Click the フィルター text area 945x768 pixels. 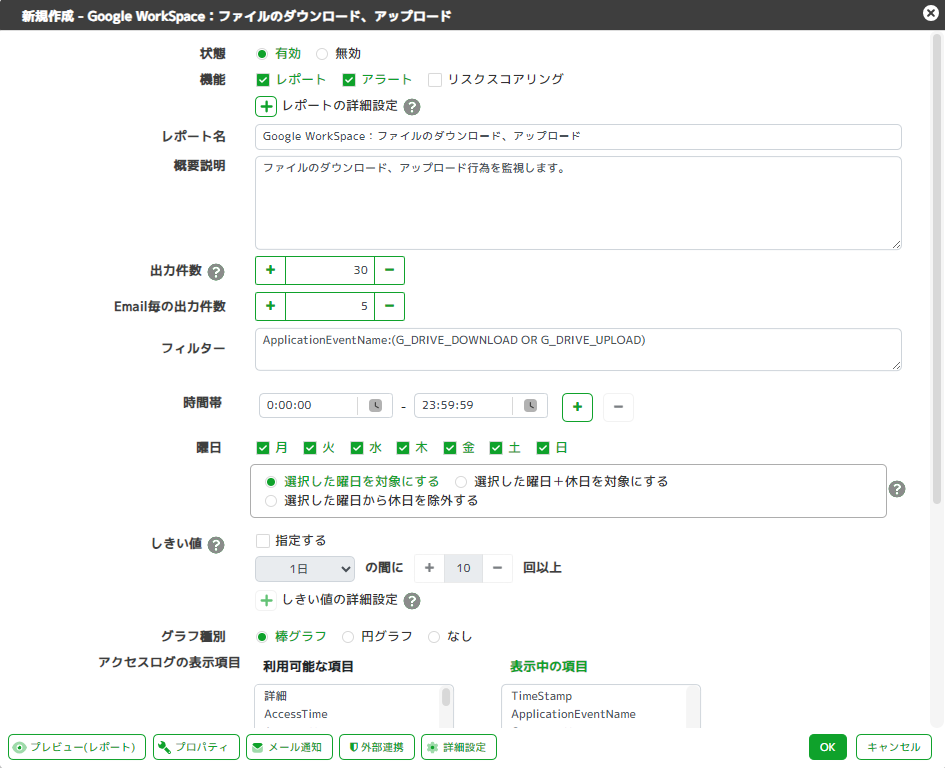tap(579, 350)
